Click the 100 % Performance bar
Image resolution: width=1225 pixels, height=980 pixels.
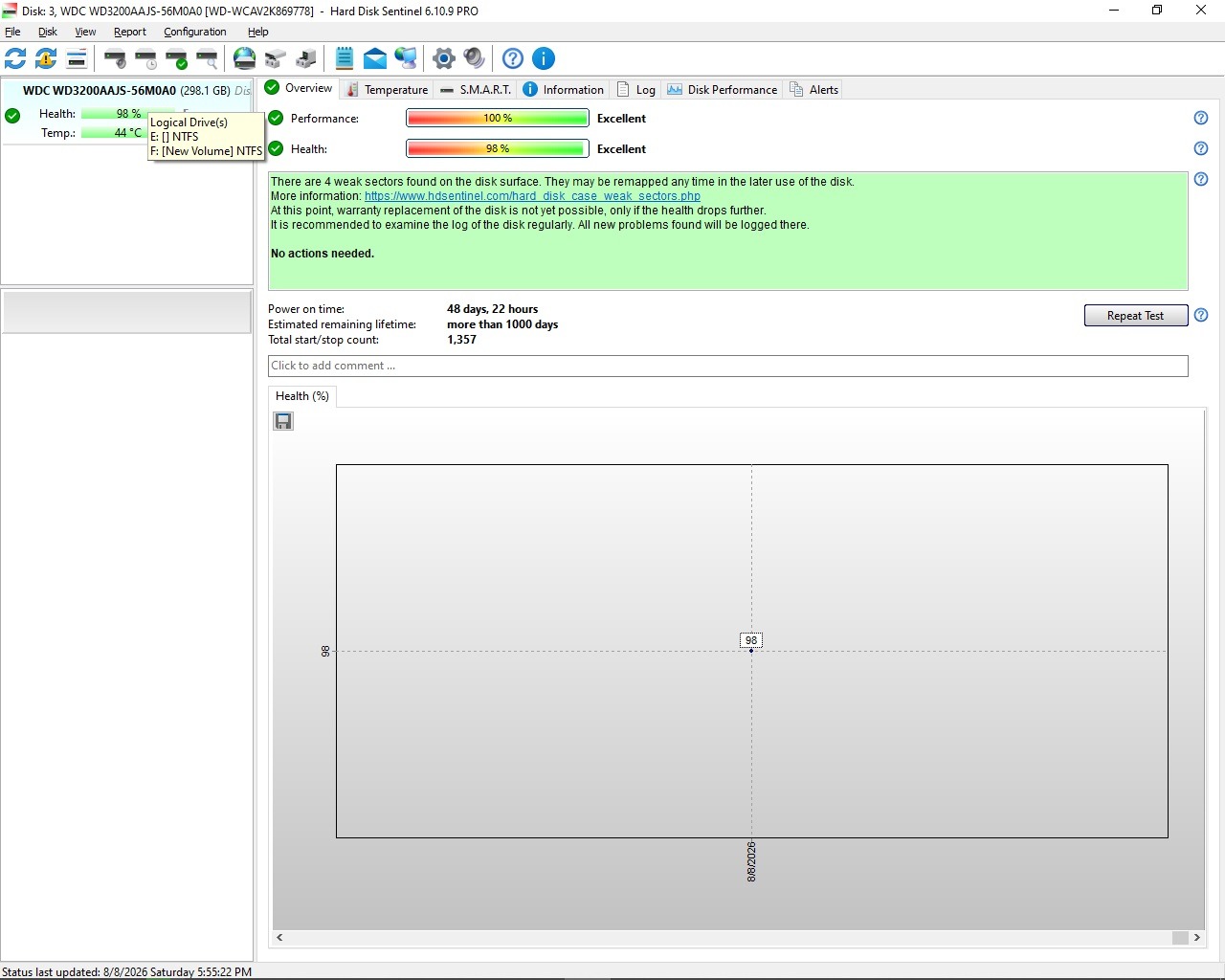(498, 118)
